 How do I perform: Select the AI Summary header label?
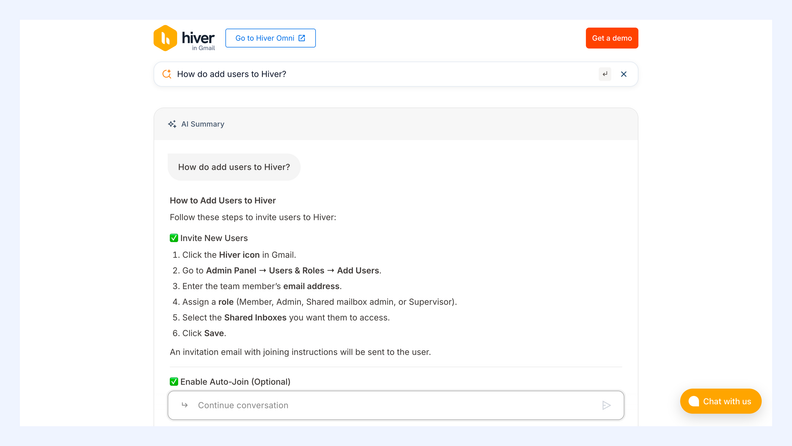pos(203,124)
